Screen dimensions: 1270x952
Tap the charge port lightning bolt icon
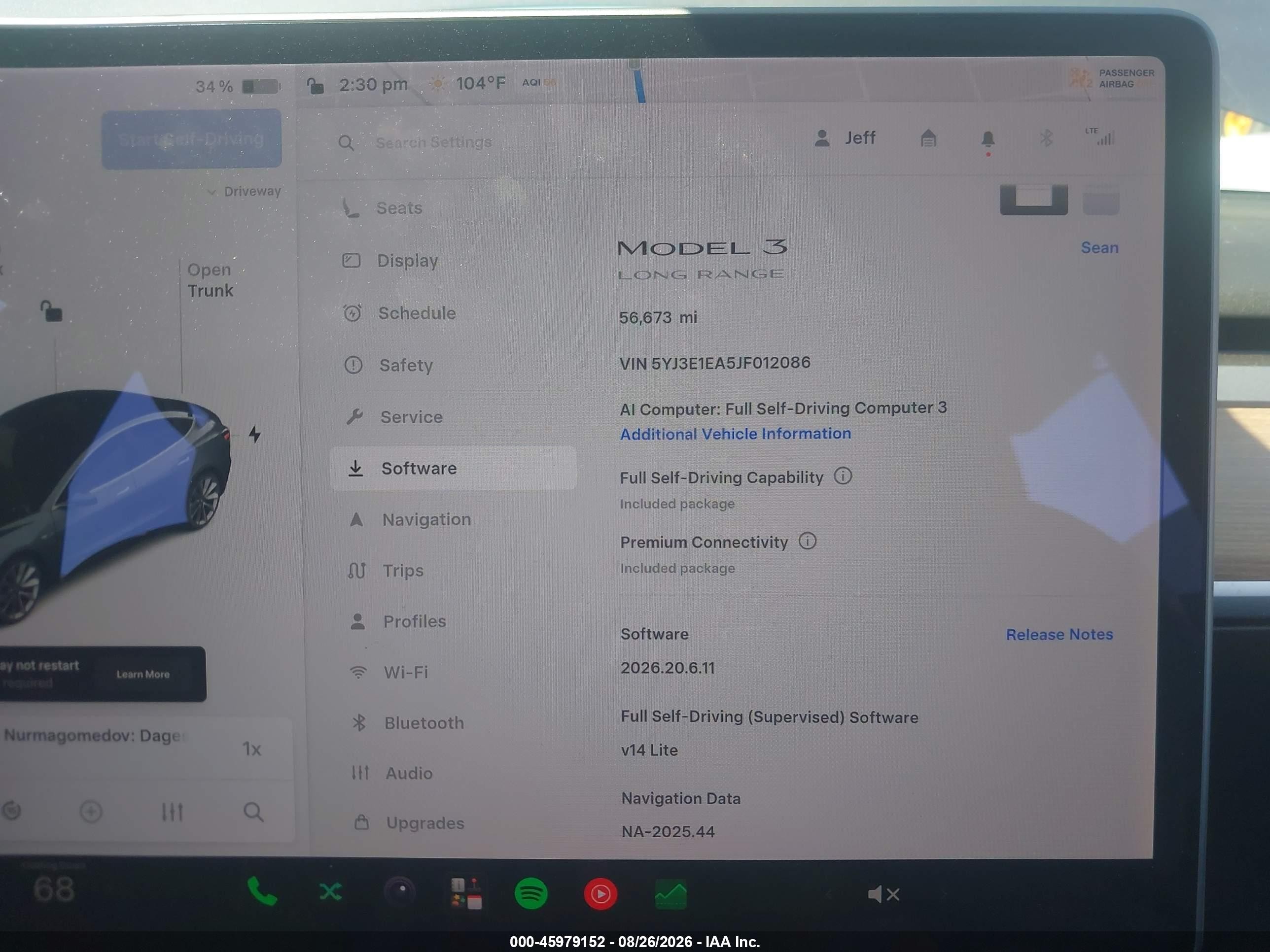pyautogui.click(x=254, y=434)
